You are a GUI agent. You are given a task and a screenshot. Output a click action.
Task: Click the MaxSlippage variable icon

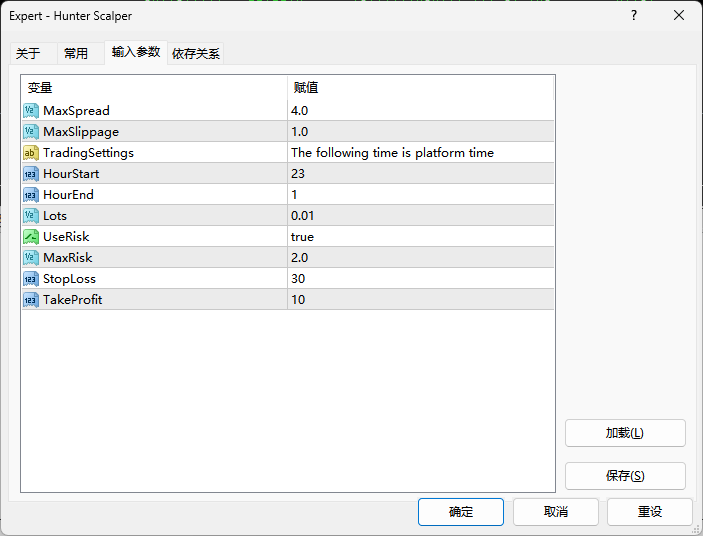tap(30, 132)
